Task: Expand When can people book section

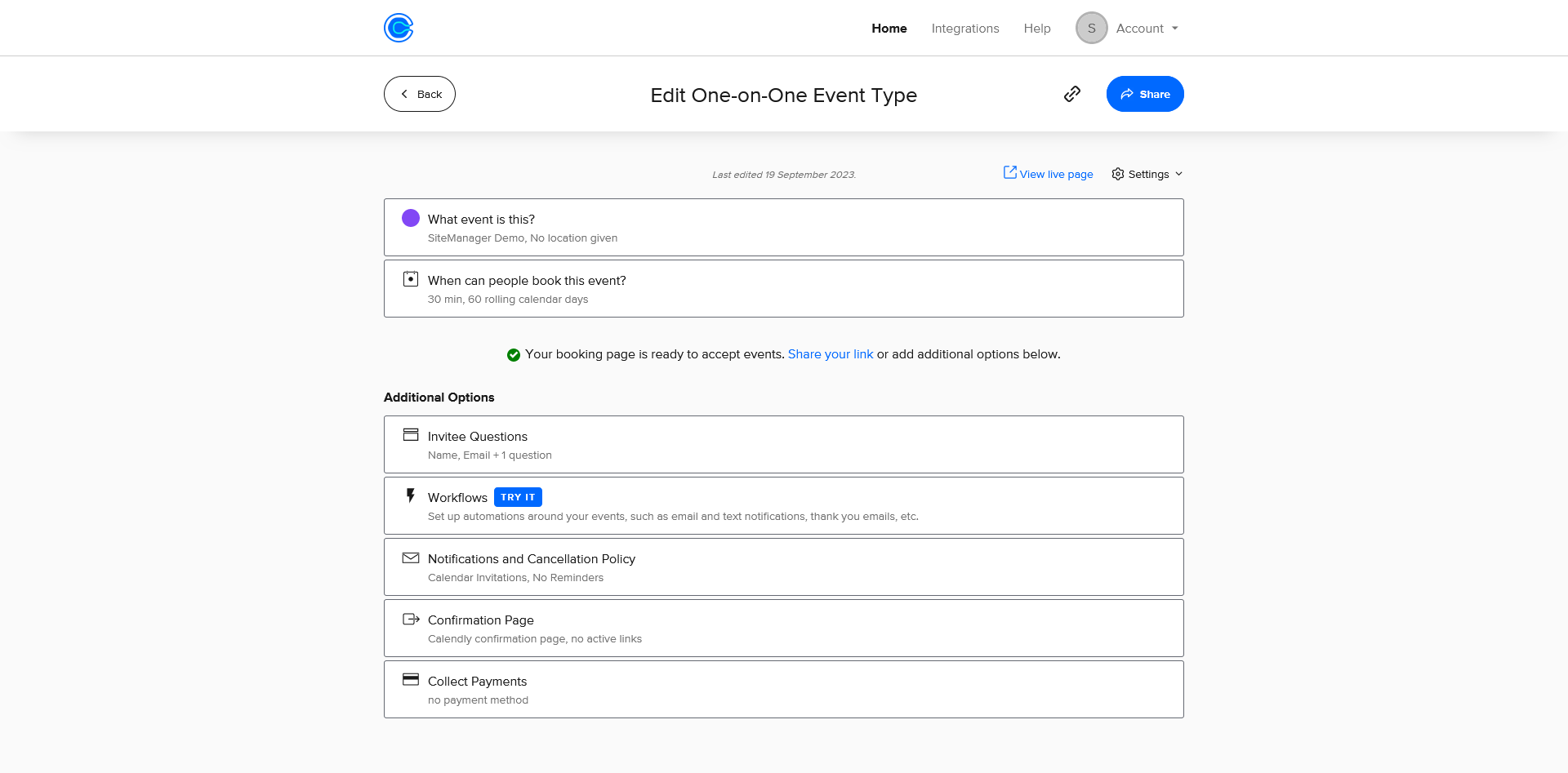Action: (x=784, y=288)
